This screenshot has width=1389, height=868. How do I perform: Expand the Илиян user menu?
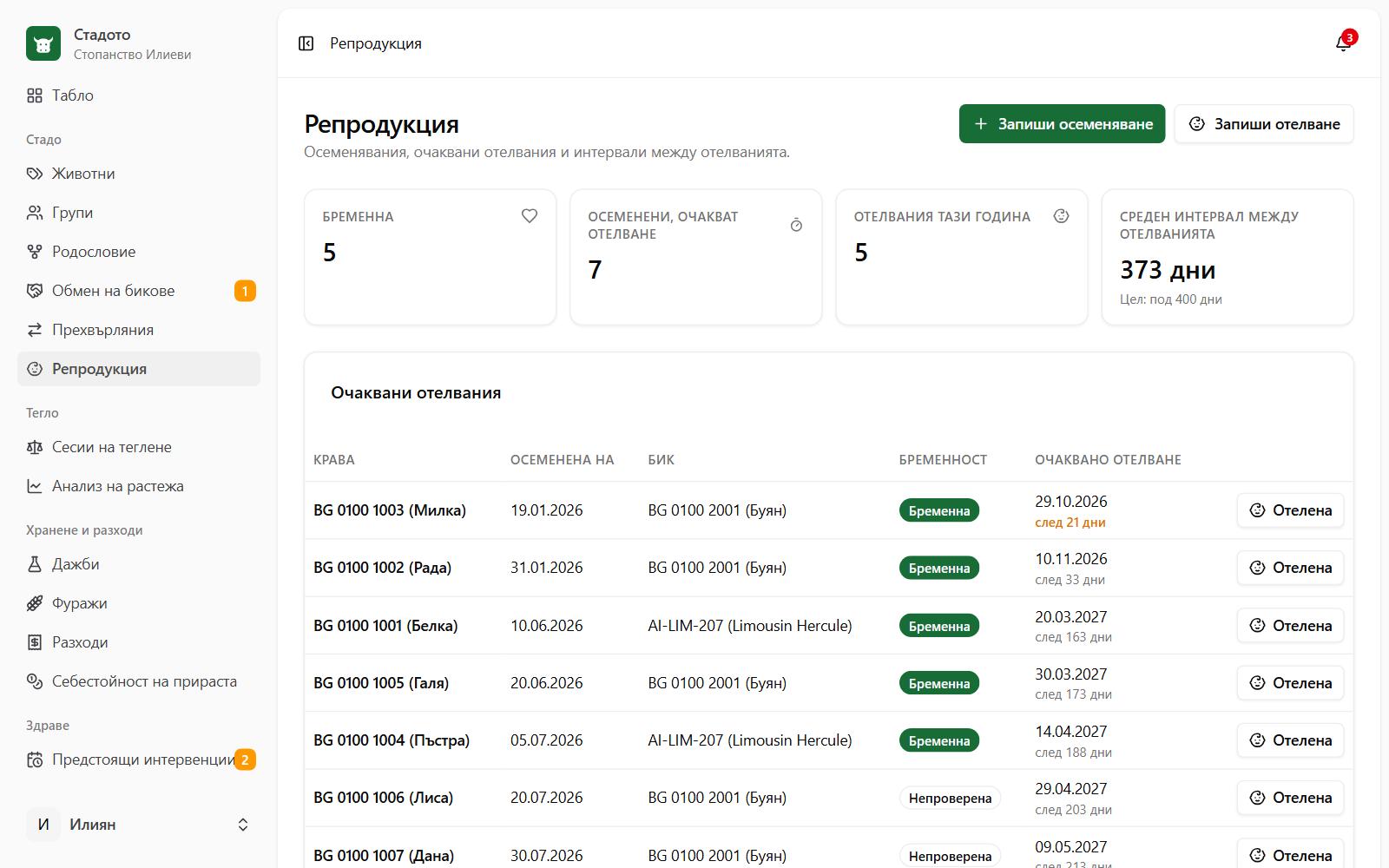[139, 825]
